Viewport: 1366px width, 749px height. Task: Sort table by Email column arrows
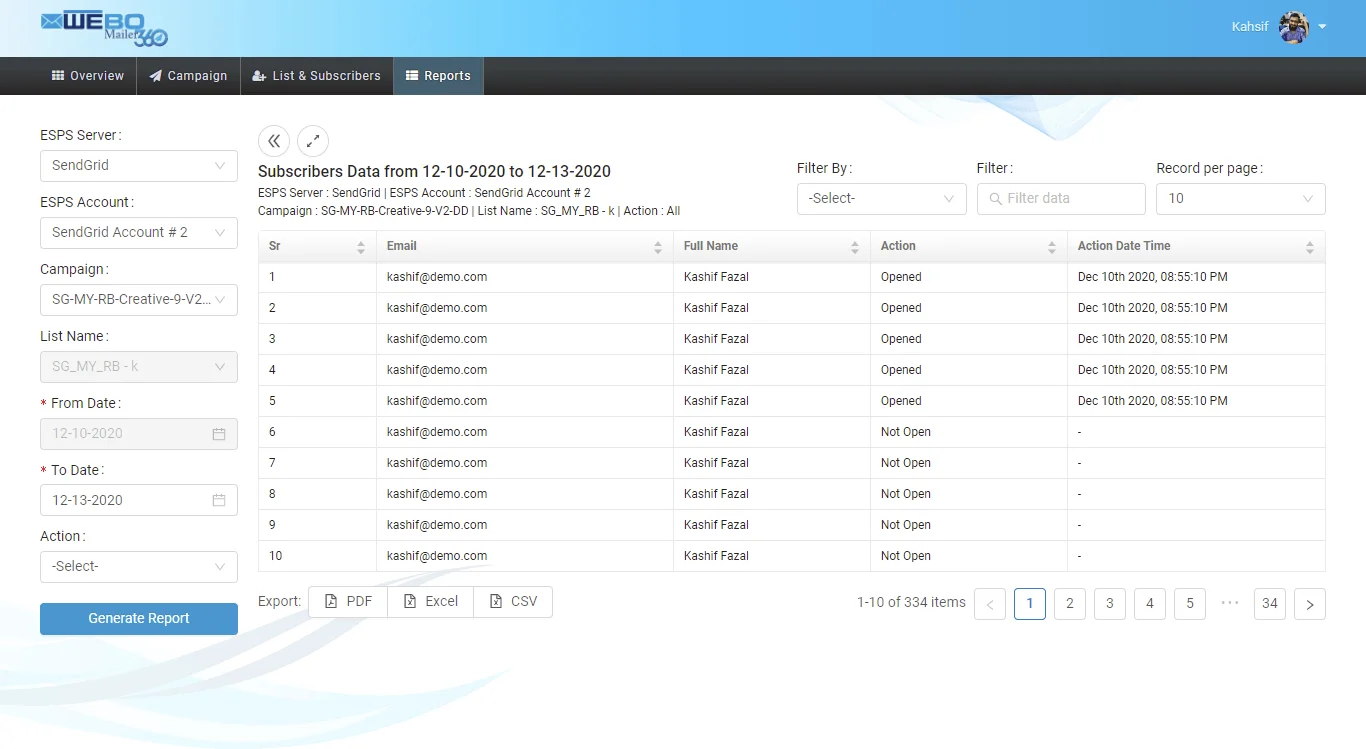pos(658,247)
